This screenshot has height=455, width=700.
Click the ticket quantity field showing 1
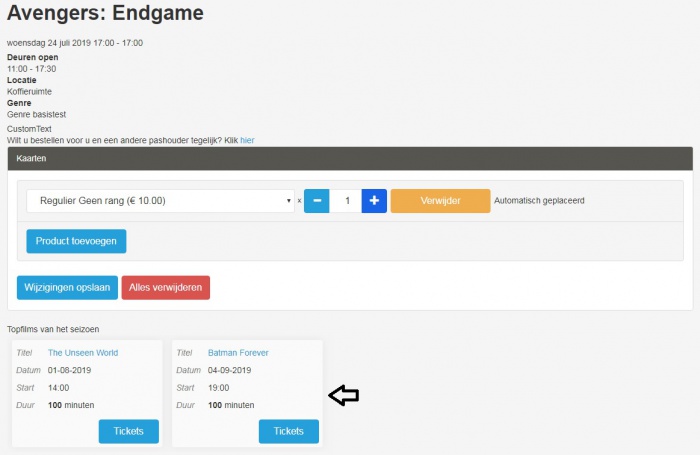tap(346, 201)
